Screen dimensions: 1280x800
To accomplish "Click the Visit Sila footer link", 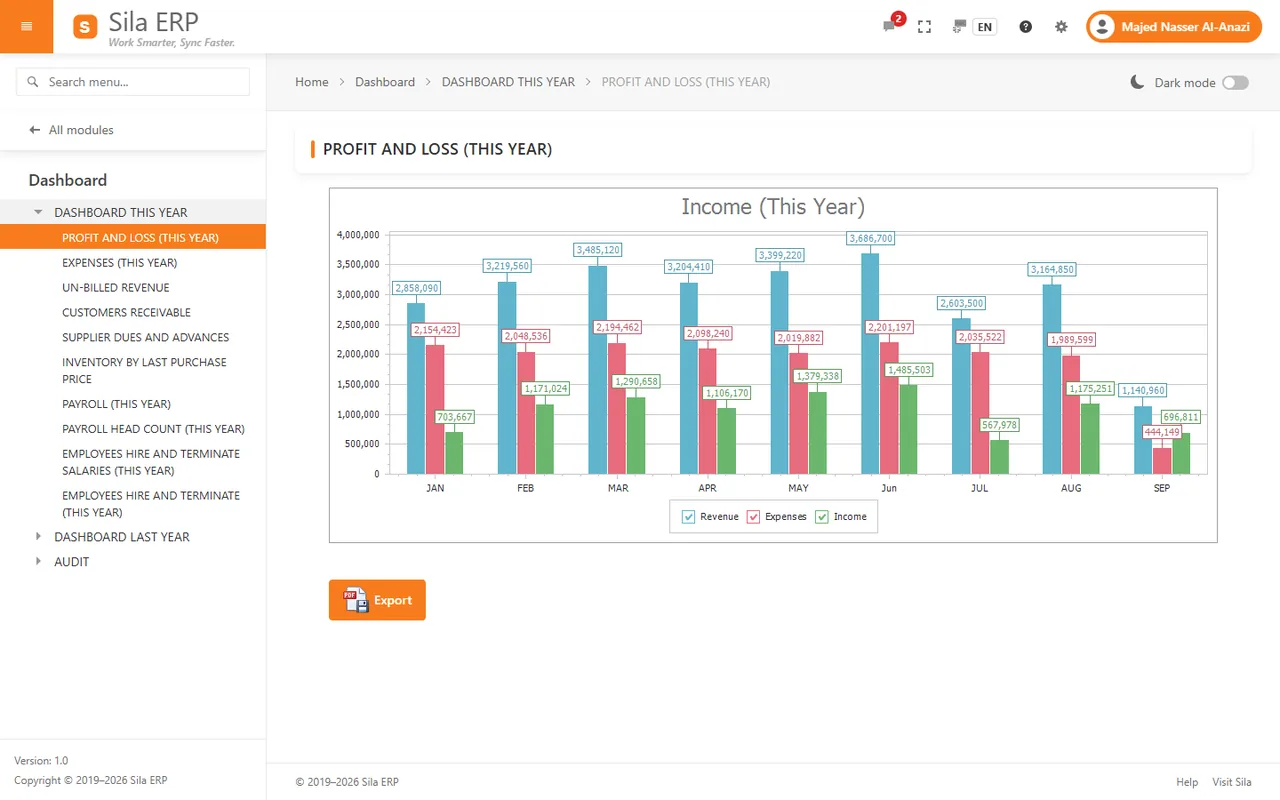I will (x=1232, y=782).
